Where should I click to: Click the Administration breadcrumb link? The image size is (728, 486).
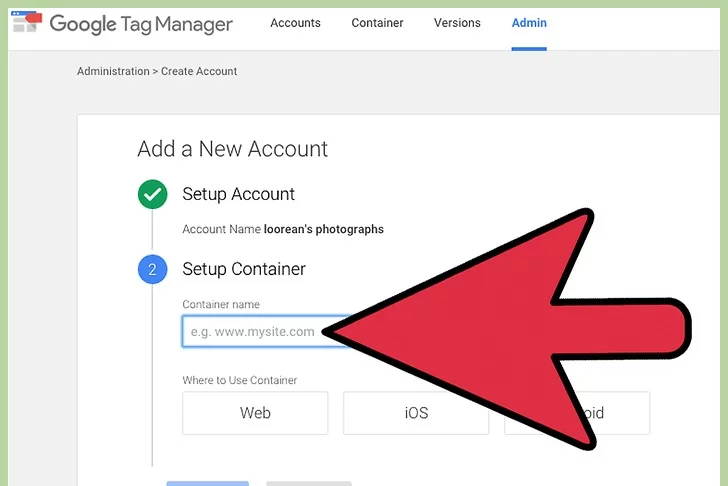[115, 72]
